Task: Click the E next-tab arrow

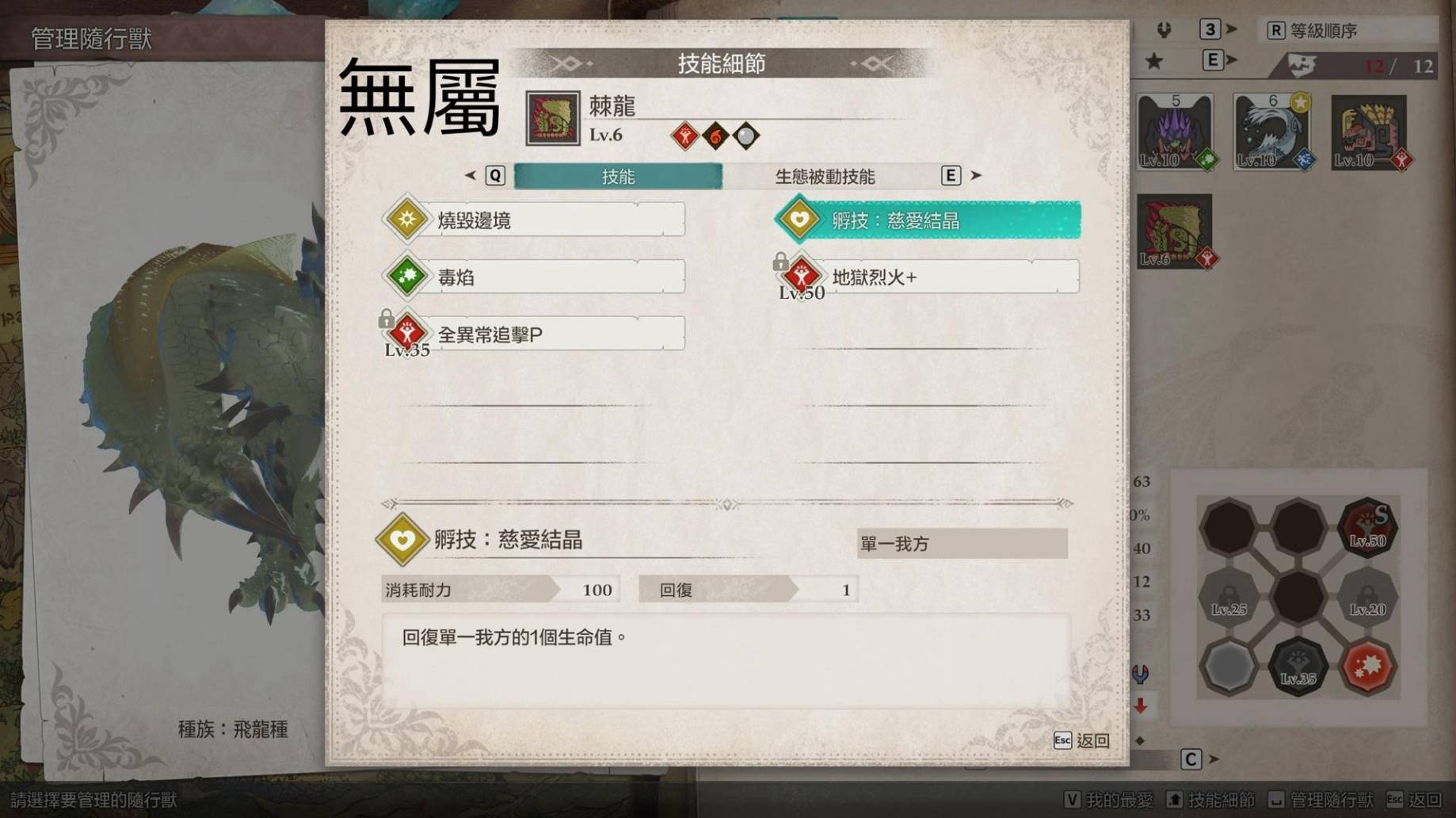Action: pyautogui.click(x=962, y=175)
